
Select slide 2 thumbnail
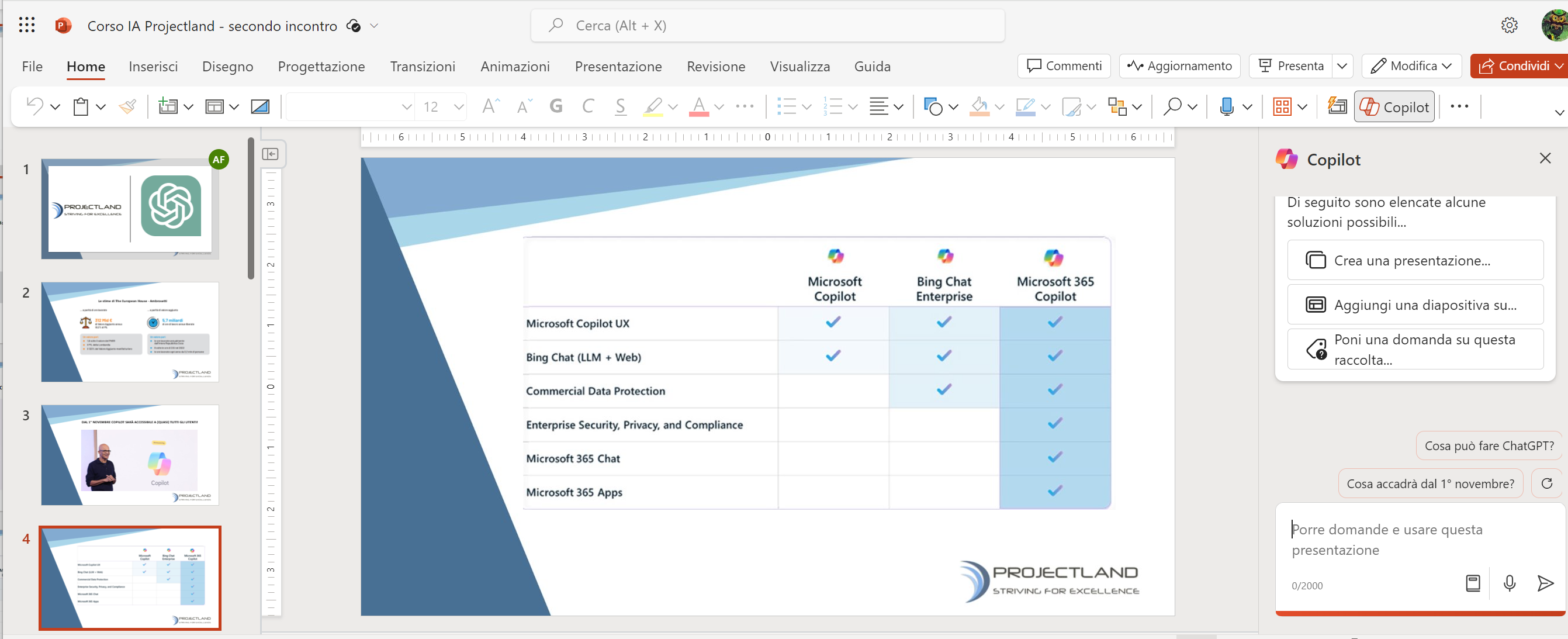(x=130, y=332)
